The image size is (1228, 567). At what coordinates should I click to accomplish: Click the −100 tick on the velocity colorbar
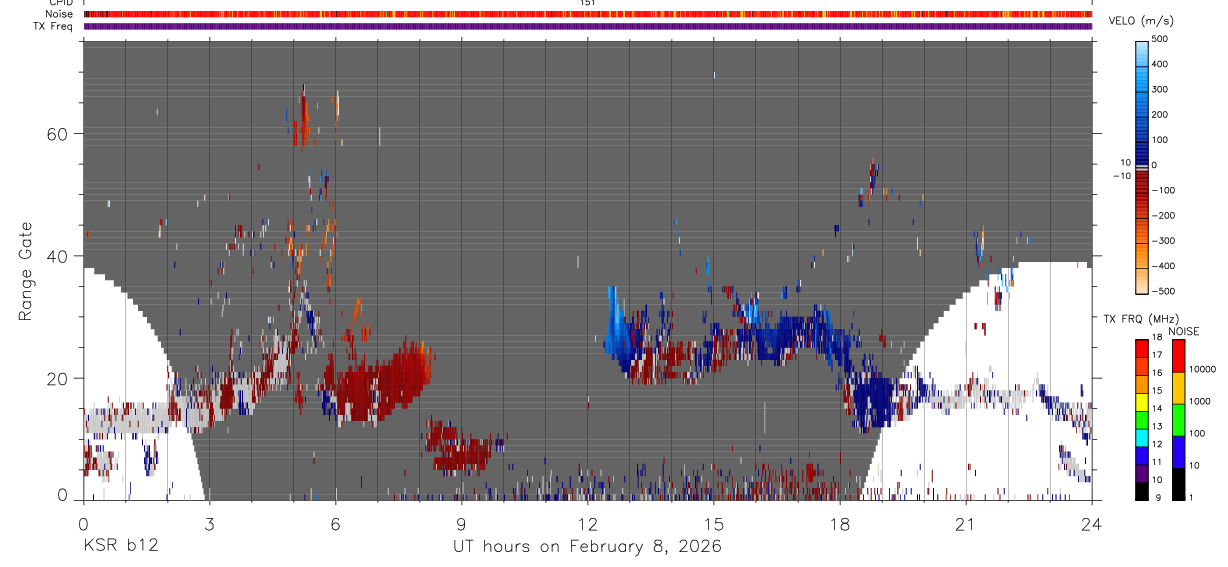[x=1164, y=190]
